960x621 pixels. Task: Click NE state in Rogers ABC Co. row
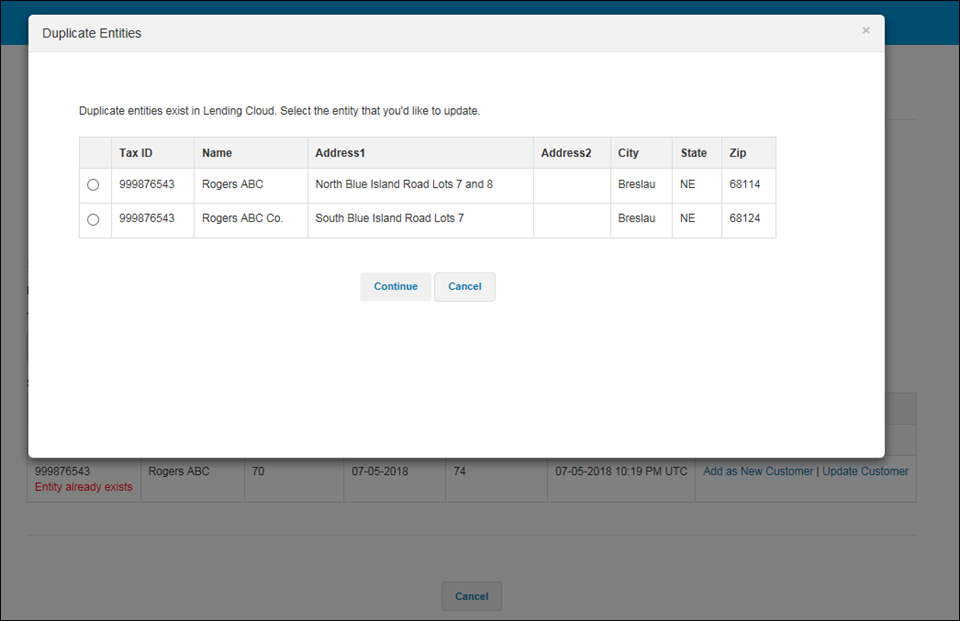point(688,218)
